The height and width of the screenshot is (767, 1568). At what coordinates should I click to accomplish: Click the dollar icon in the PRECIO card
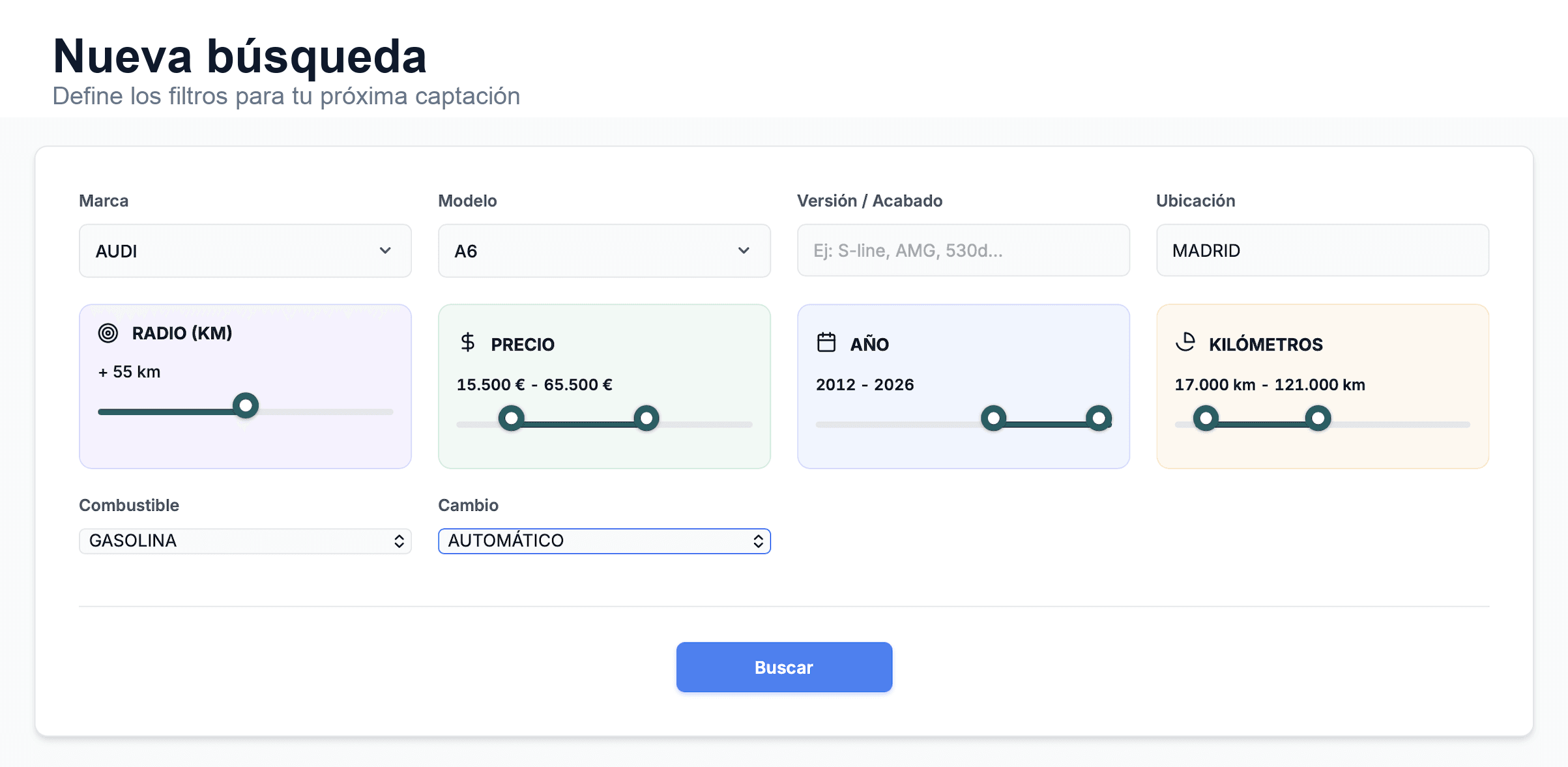point(467,343)
